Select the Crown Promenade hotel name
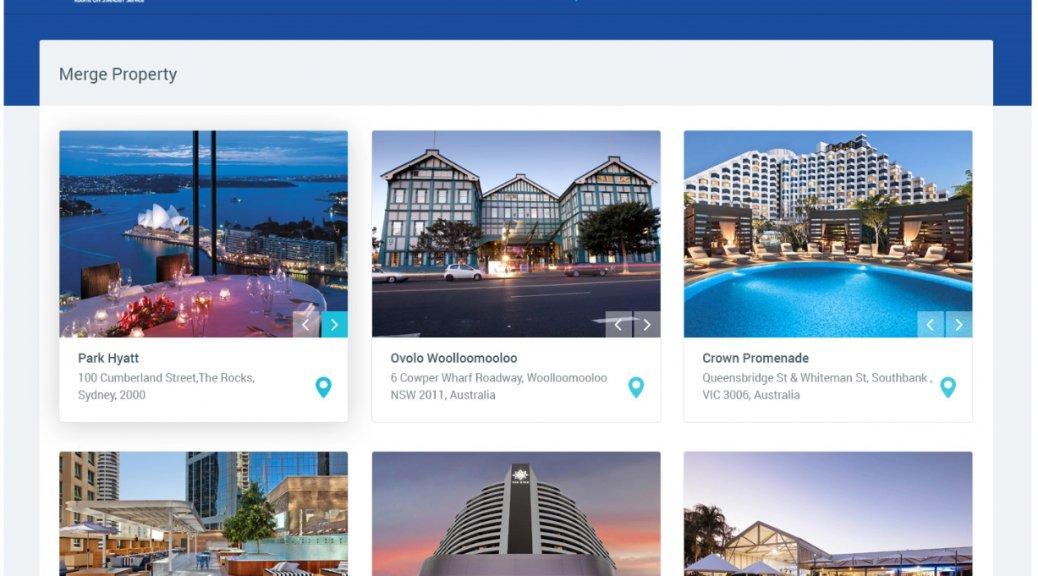The width and height of the screenshot is (1038, 576). point(755,358)
